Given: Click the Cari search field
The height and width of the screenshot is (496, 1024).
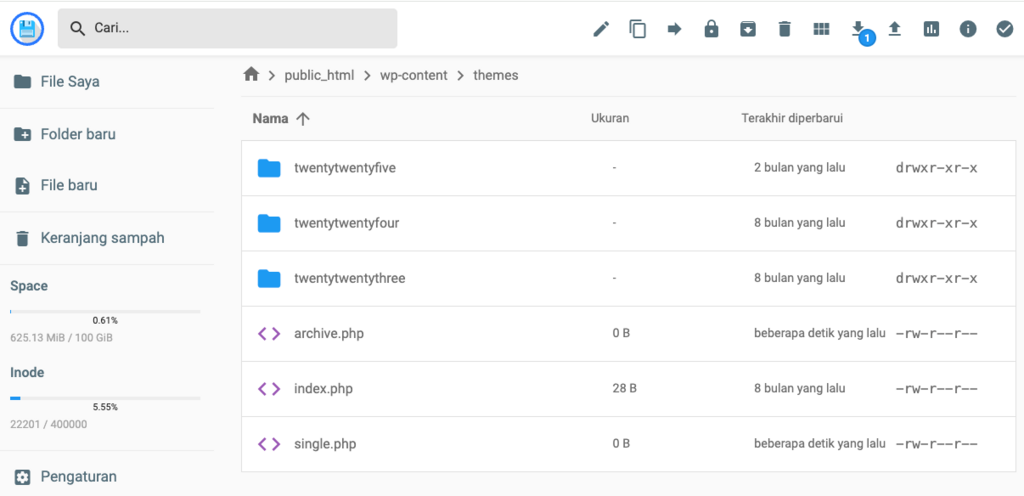Looking at the screenshot, I should 227,28.
